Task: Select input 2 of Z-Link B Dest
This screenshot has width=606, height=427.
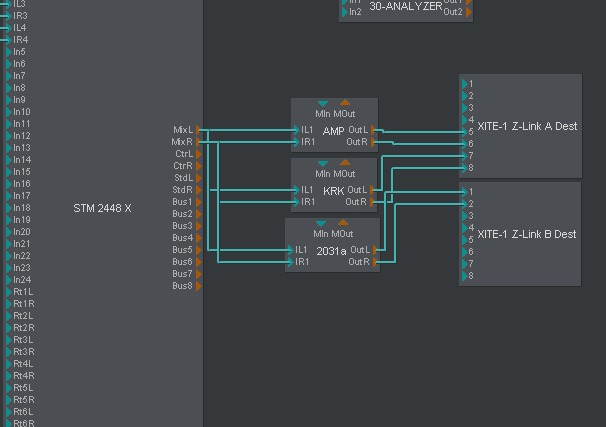Action: click(465, 204)
